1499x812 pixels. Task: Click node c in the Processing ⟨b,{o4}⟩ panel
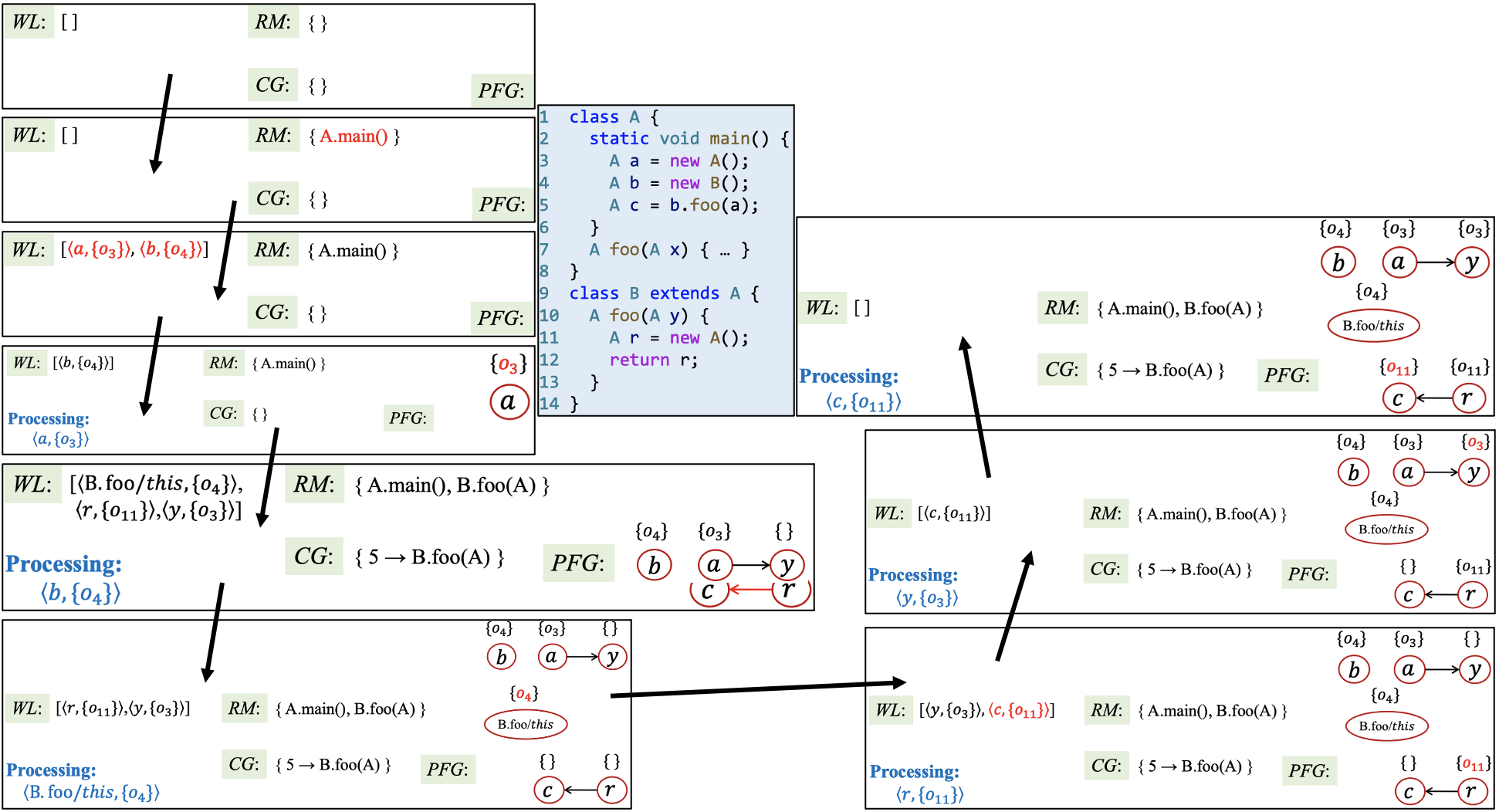709,592
